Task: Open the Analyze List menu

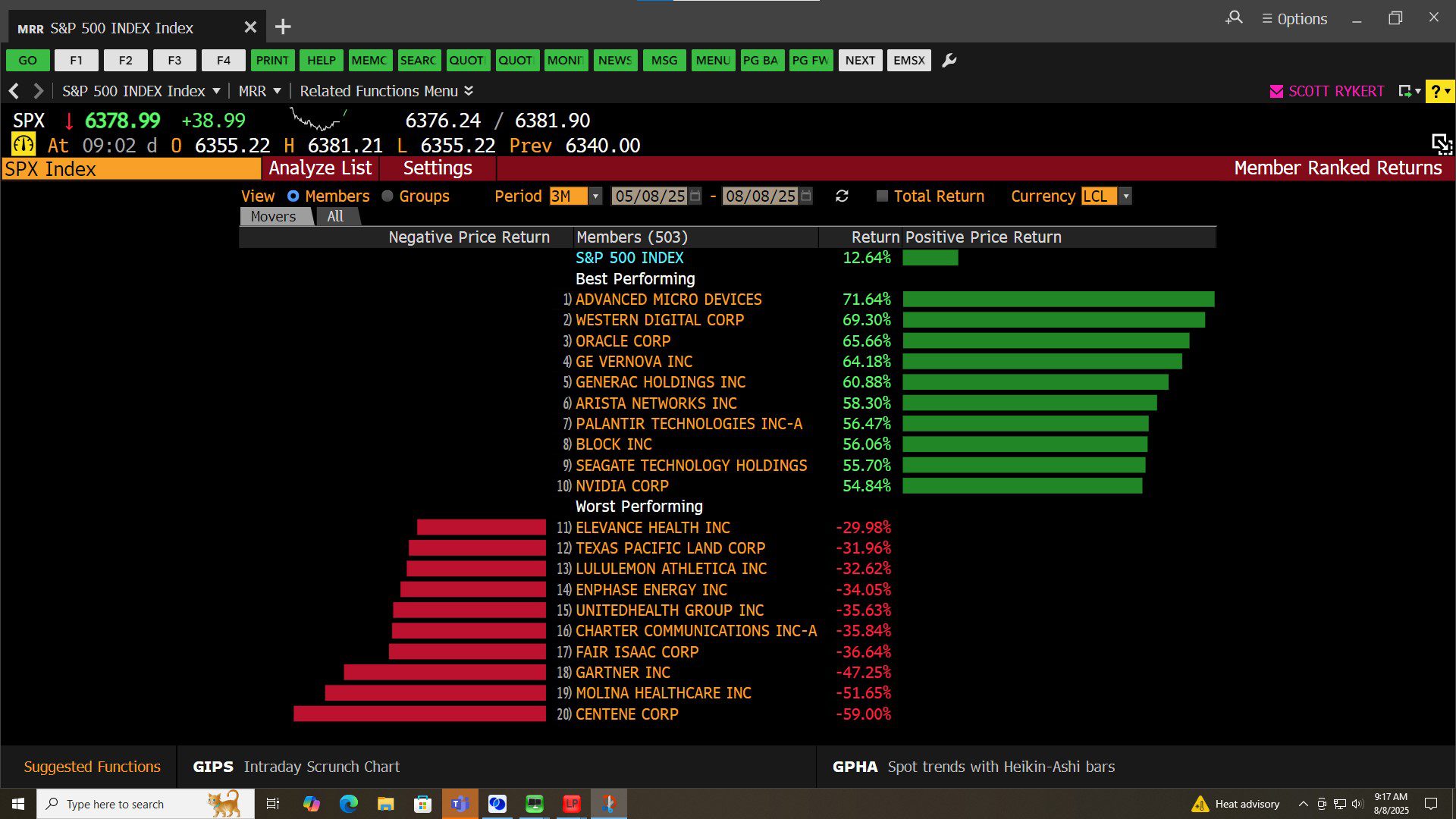Action: (320, 168)
